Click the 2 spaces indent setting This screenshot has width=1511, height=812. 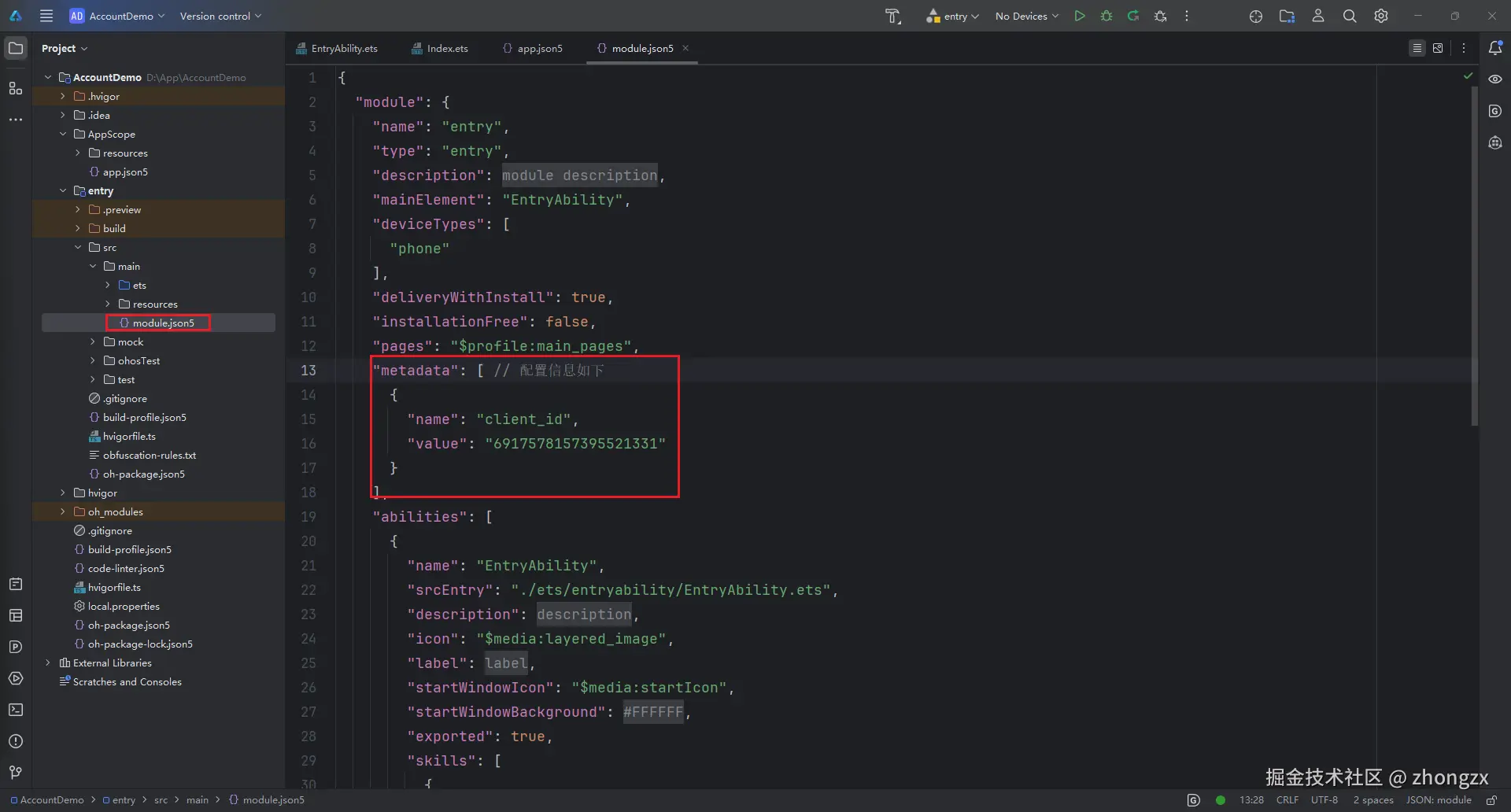point(1373,800)
